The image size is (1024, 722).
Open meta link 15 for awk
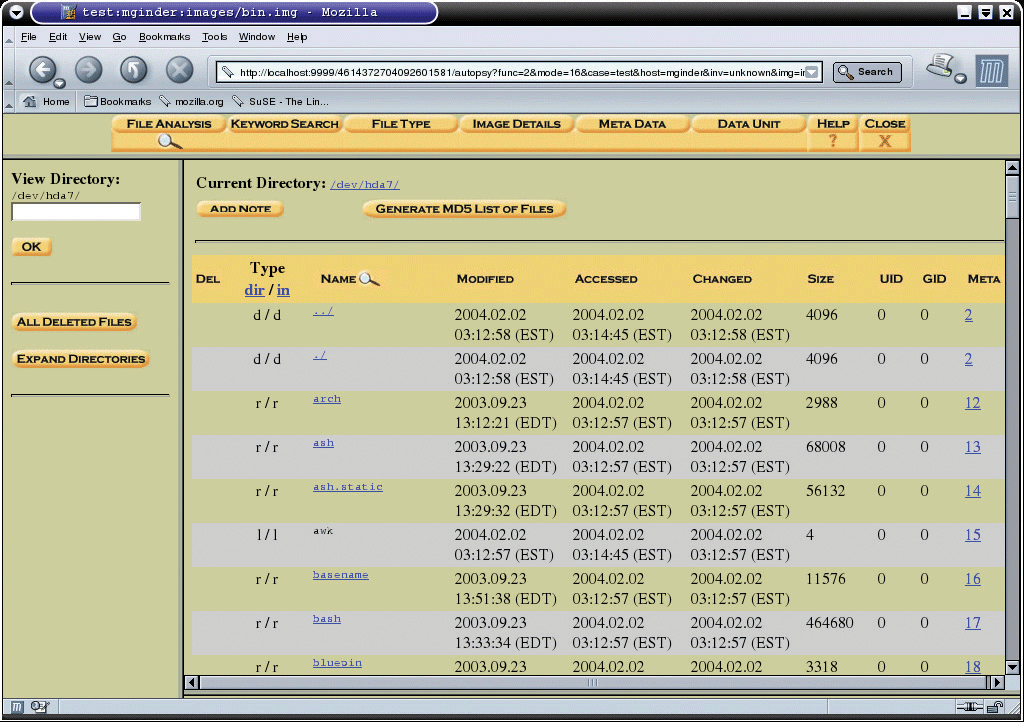[x=972, y=535]
